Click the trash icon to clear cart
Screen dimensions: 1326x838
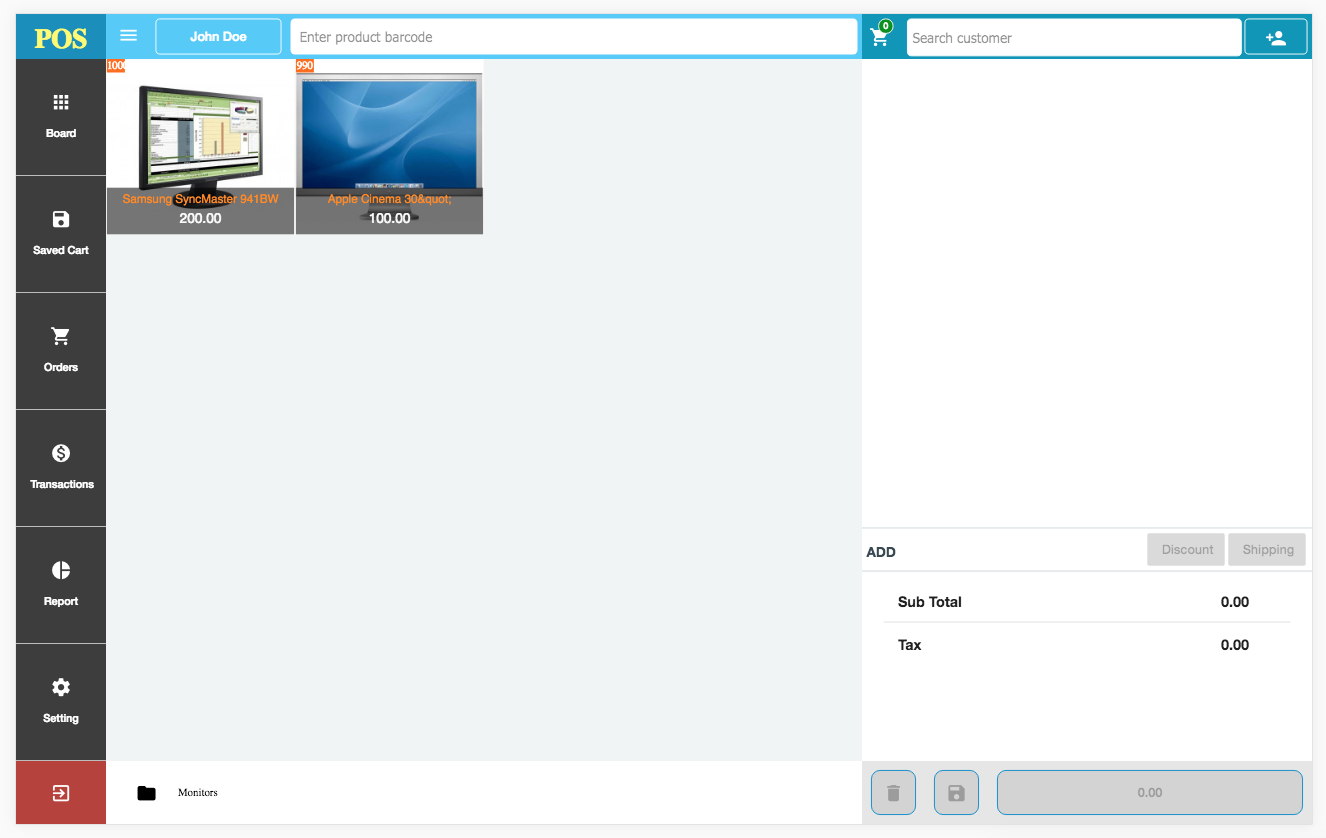[x=893, y=793]
